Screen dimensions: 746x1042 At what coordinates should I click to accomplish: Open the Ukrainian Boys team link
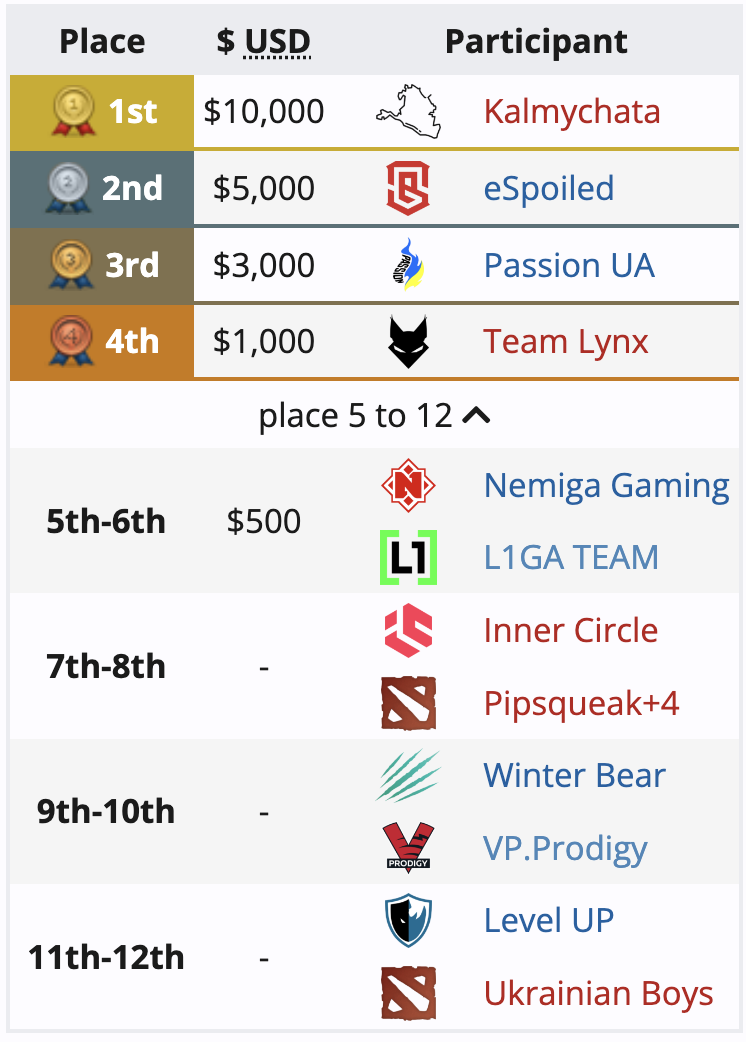pyautogui.click(x=598, y=994)
